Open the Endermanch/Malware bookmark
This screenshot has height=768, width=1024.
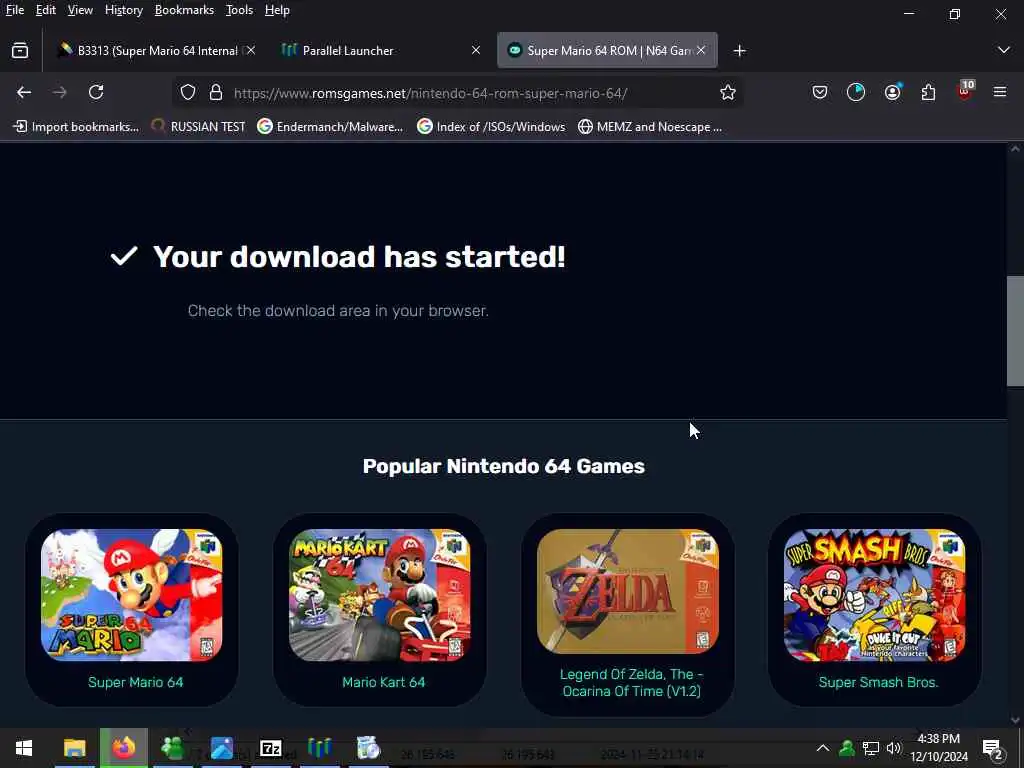pyautogui.click(x=330, y=127)
